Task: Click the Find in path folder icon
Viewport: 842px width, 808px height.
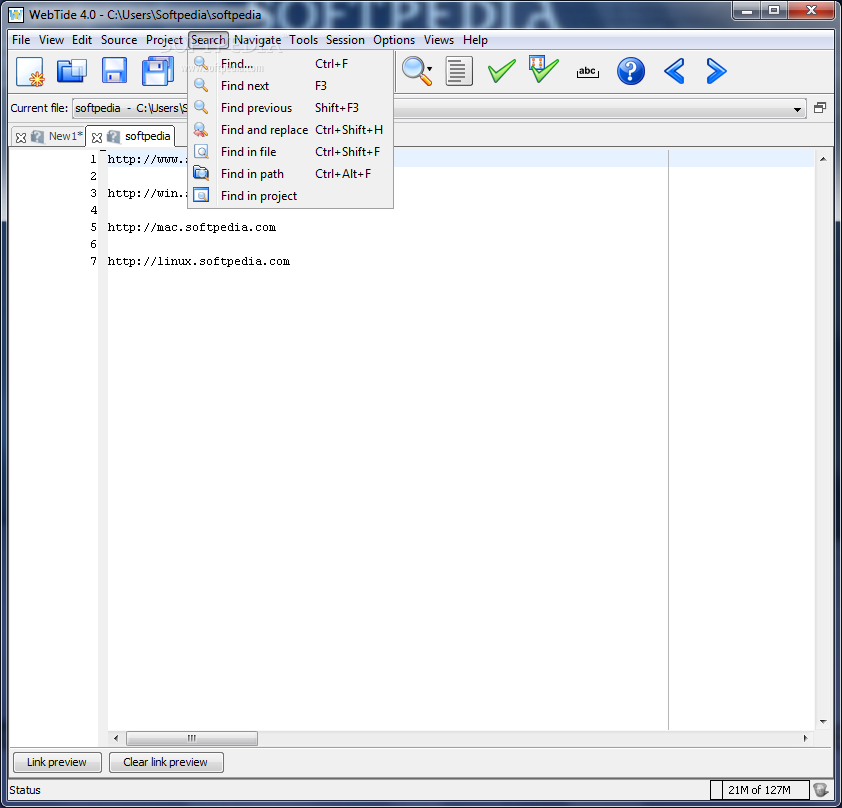Action: click(201, 173)
